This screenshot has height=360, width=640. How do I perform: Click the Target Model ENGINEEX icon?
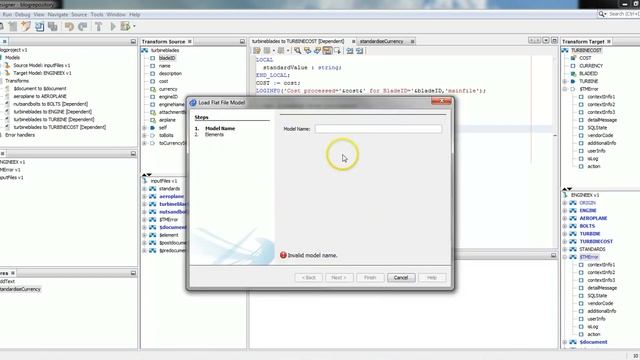pyautogui.click(x=7, y=73)
